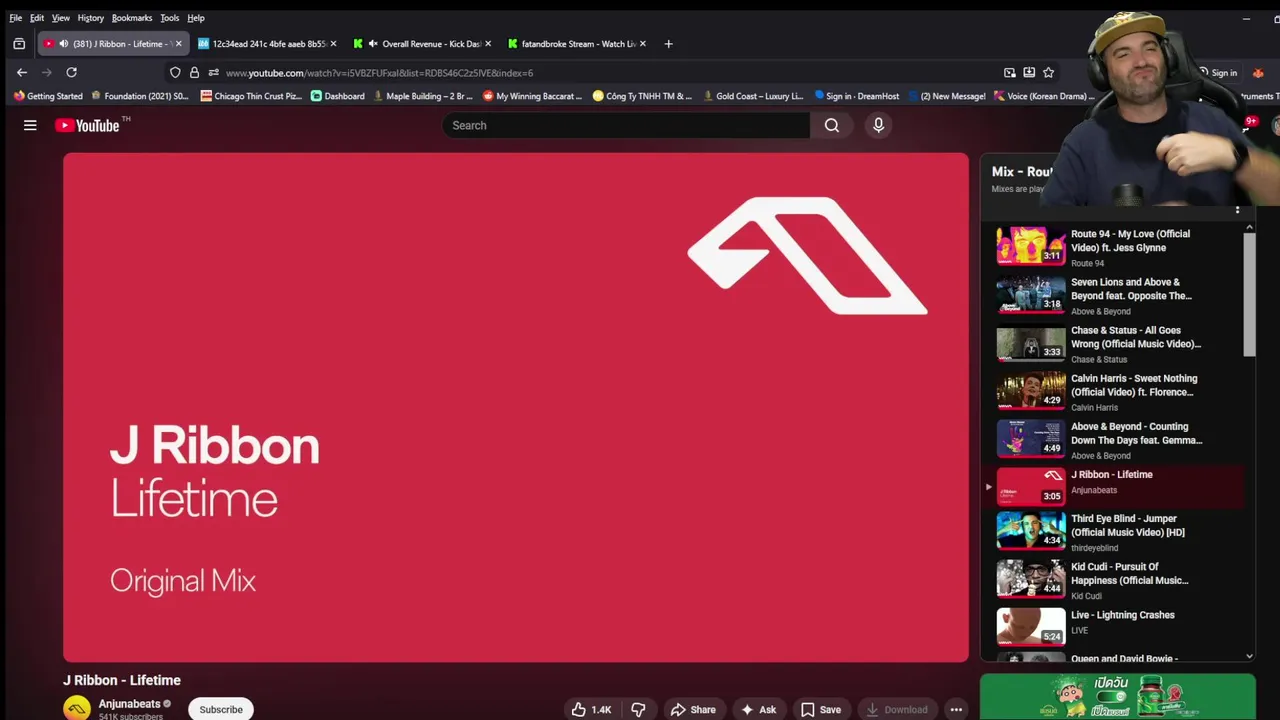Open the Help menu
This screenshot has width=1280, height=720.
pos(196,18)
